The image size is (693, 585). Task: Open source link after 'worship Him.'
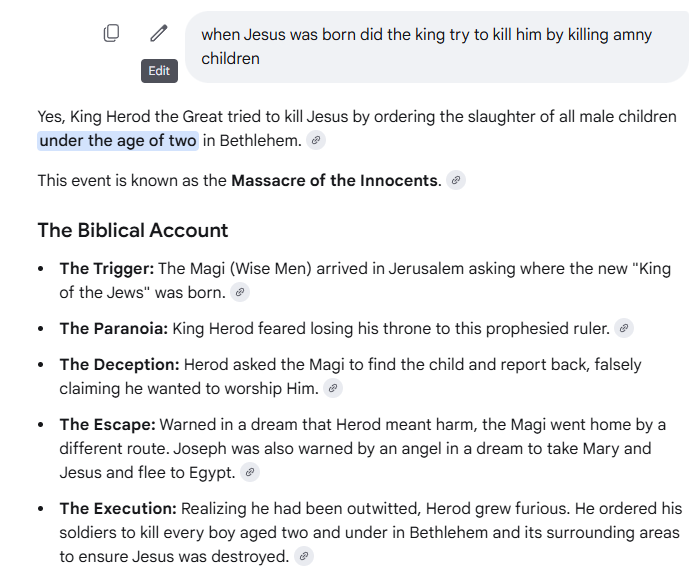coord(333,388)
